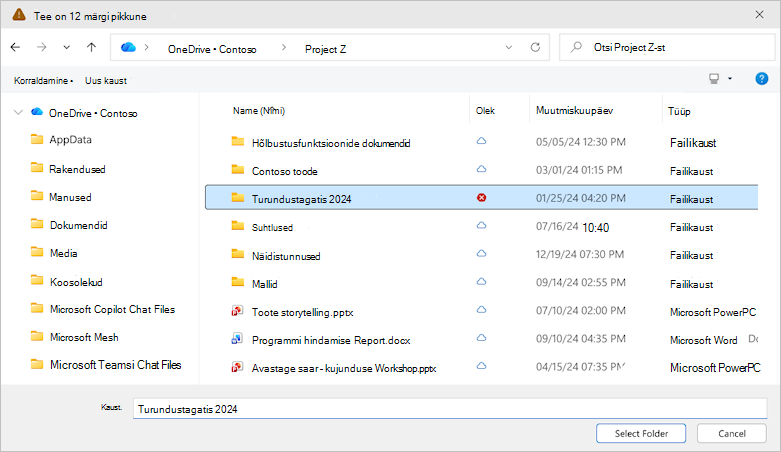The height and width of the screenshot is (452, 781).
Task: Sort by Tüüp column header
Action: 679,111
